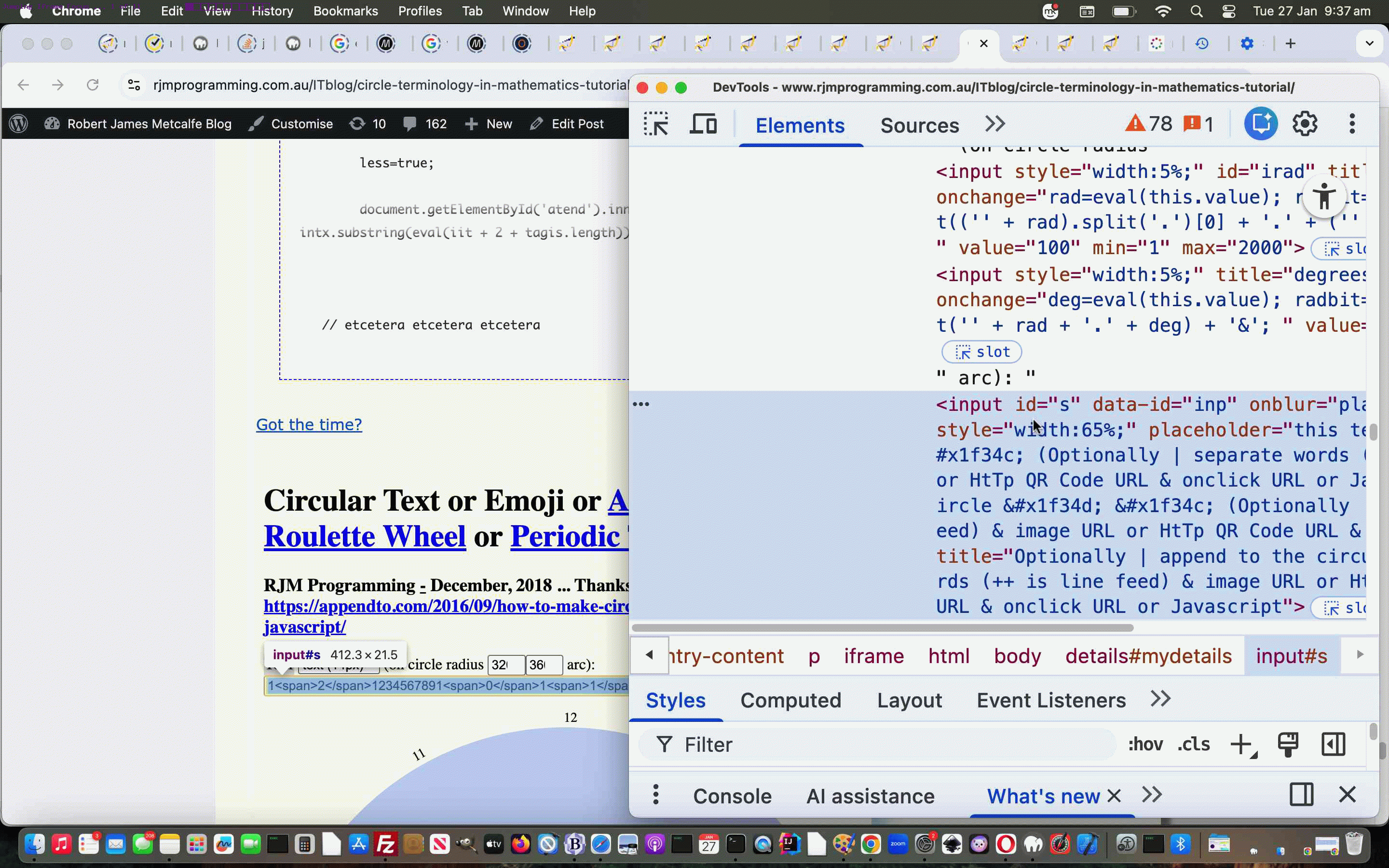
Task: Toggle the computed styles sidebar icon
Action: pyautogui.click(x=1333, y=745)
